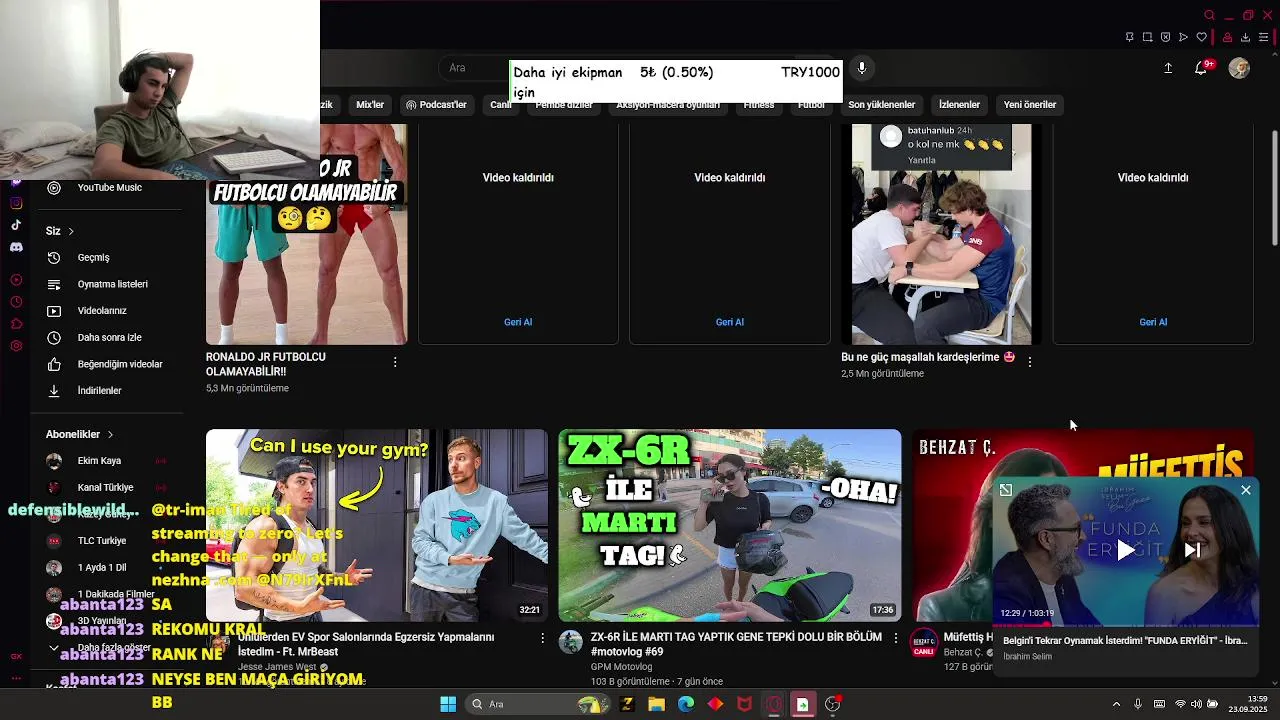The height and width of the screenshot is (720, 1280).
Task: Click the Windows taskbar search box
Action: tap(537, 704)
